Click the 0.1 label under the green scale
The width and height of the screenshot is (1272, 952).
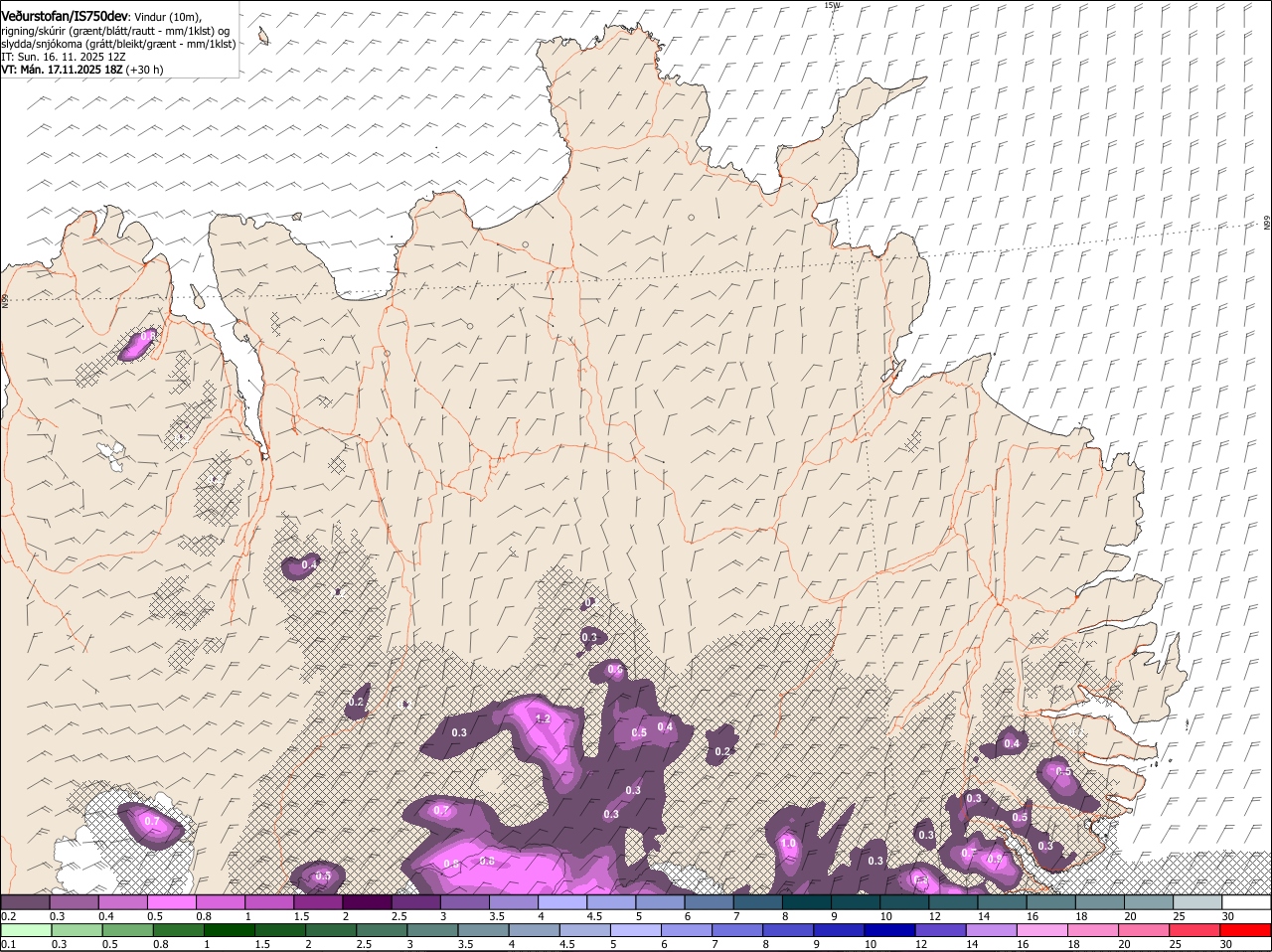pos(8,944)
